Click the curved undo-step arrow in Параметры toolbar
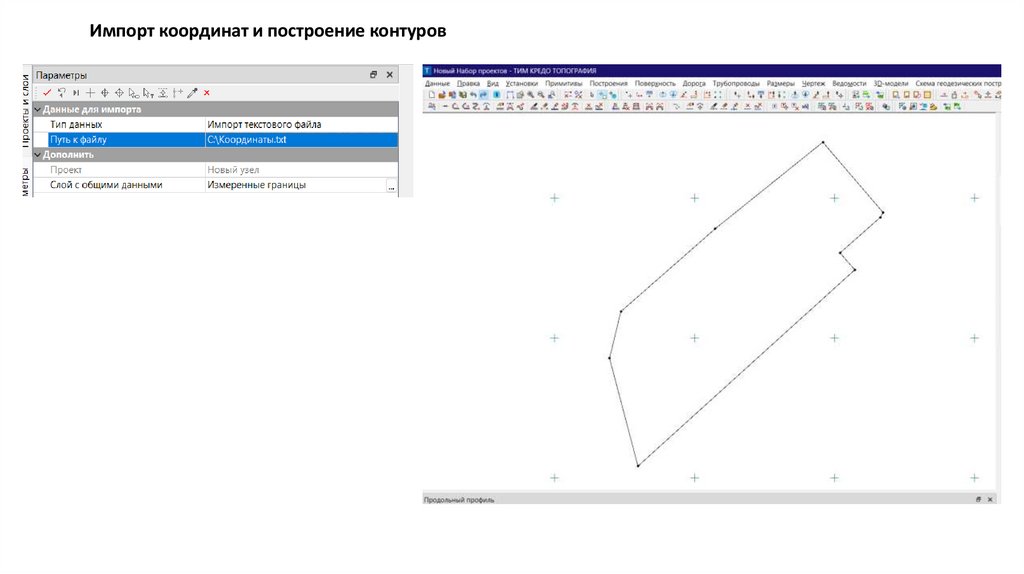 [x=61, y=93]
